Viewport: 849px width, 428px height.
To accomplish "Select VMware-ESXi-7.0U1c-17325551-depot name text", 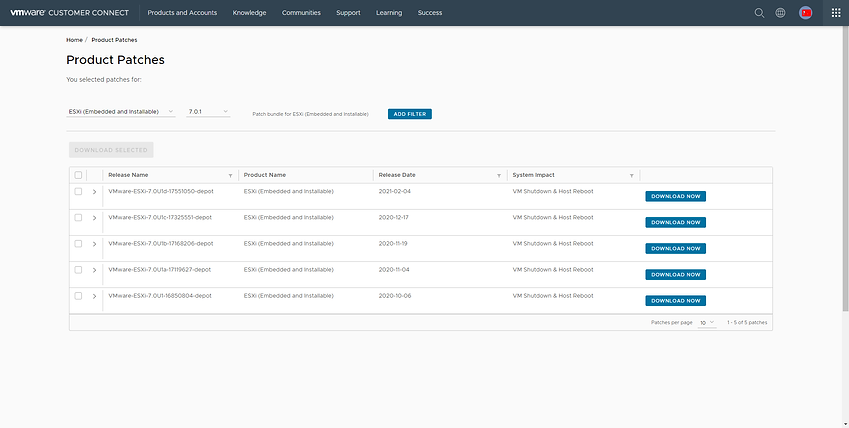I will [160, 217].
